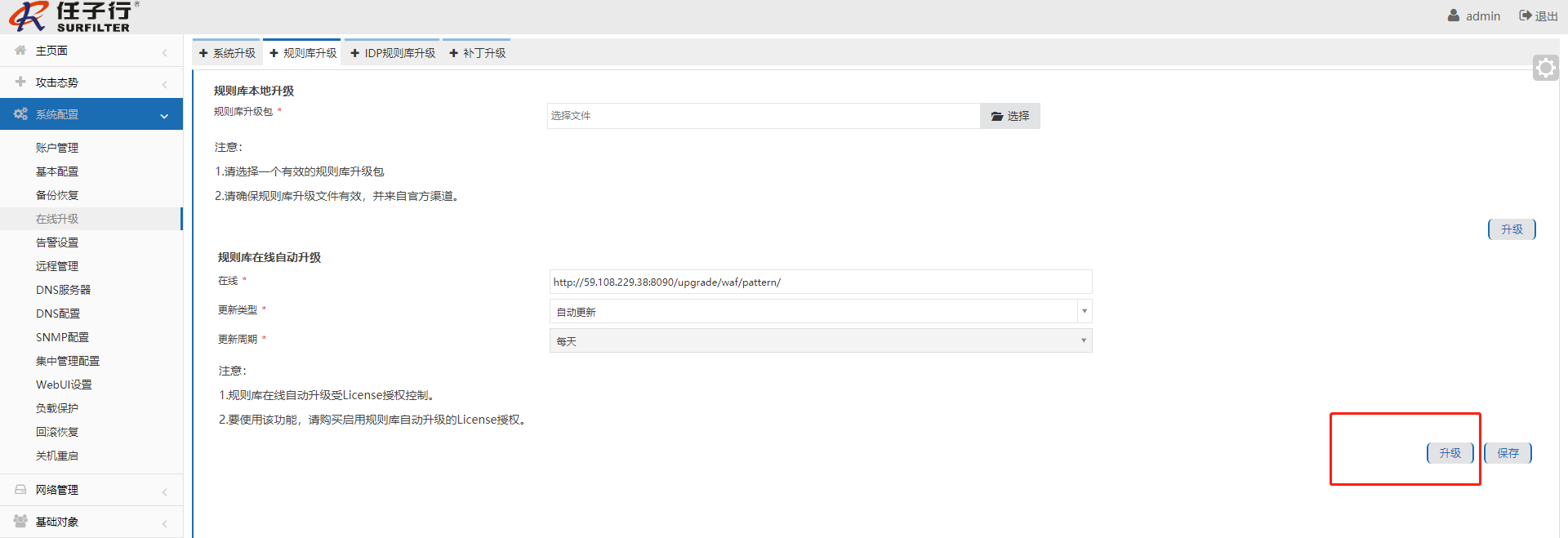
Task: Click the settings gear icon at top right
Action: 1545,68
